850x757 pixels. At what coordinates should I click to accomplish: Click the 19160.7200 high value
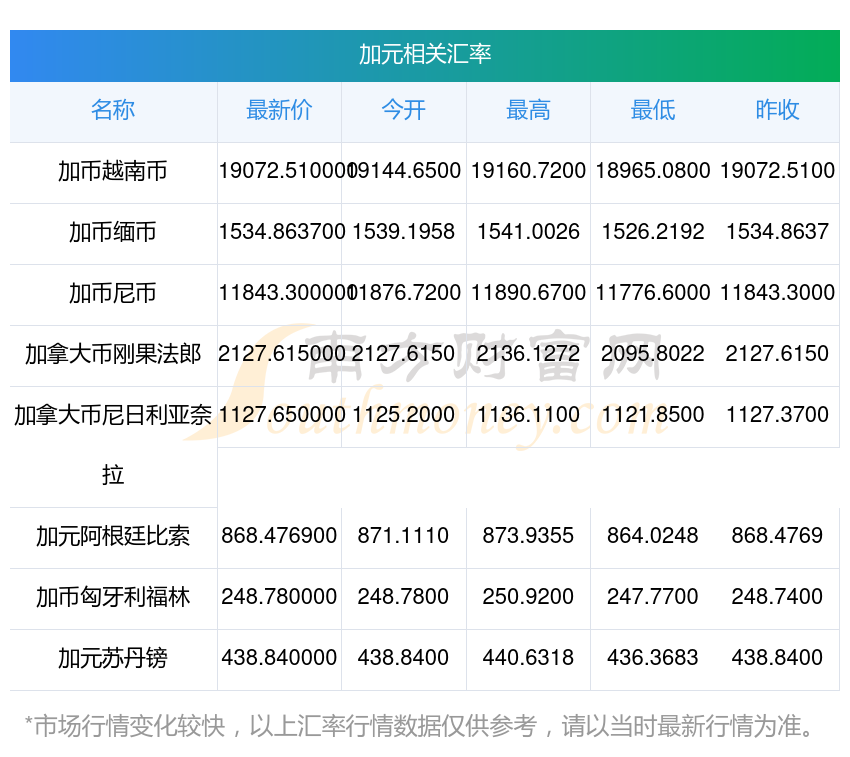click(x=529, y=171)
